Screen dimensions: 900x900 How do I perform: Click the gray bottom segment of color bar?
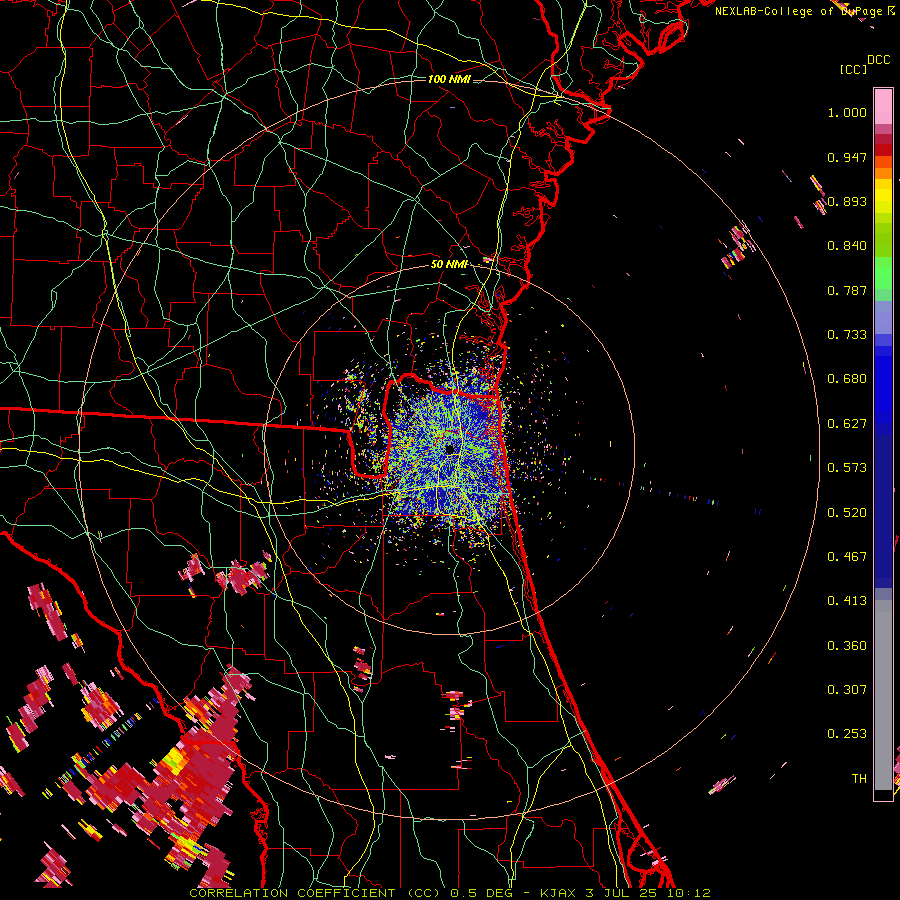pyautogui.click(x=883, y=695)
